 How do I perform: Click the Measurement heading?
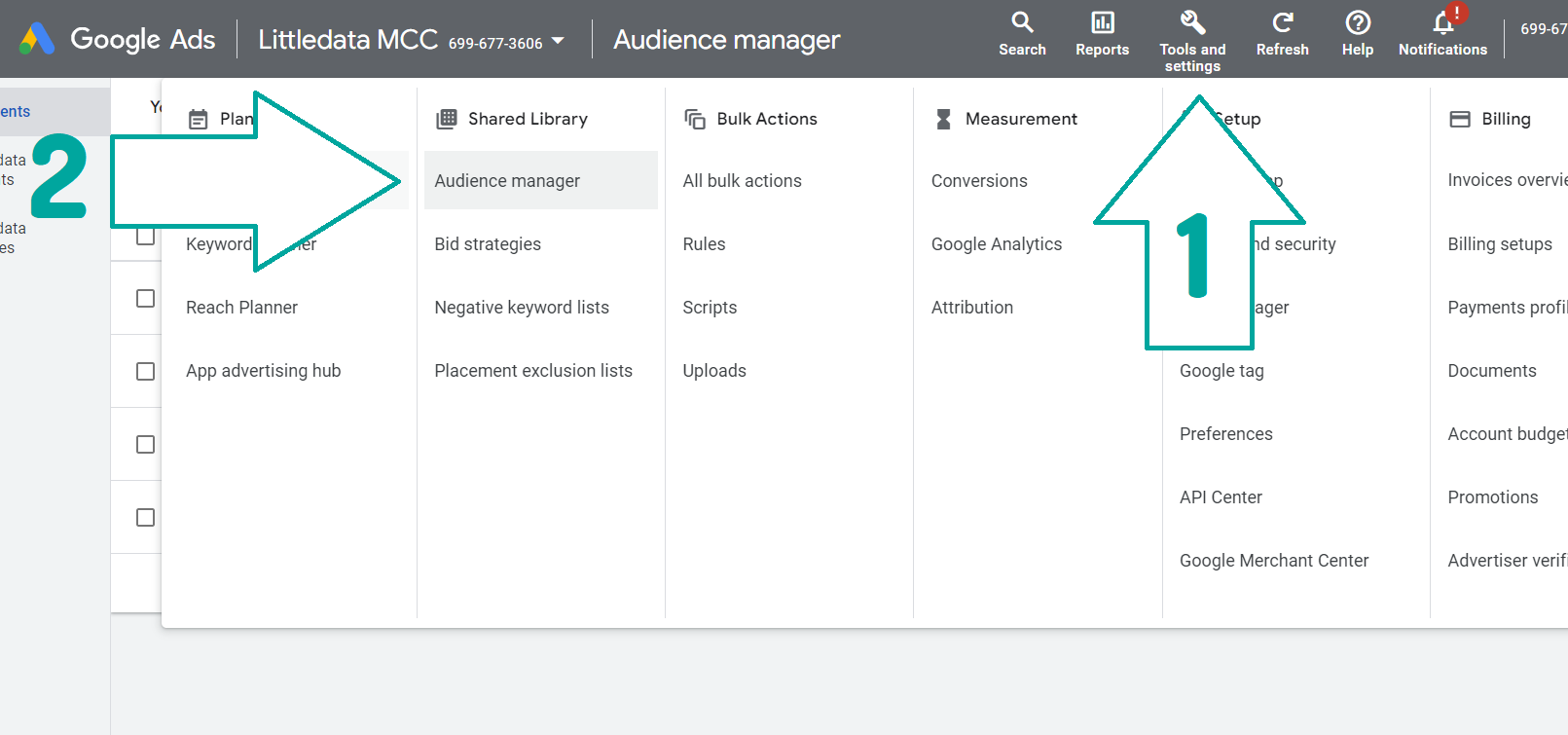1021,119
